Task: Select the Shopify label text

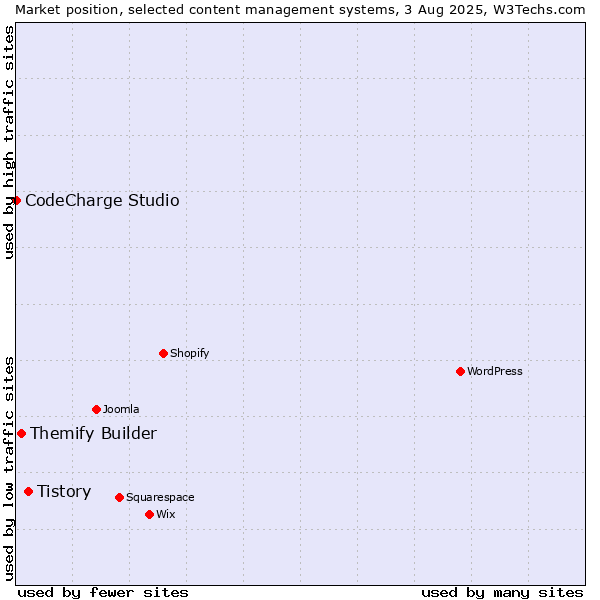Action: click(x=189, y=353)
